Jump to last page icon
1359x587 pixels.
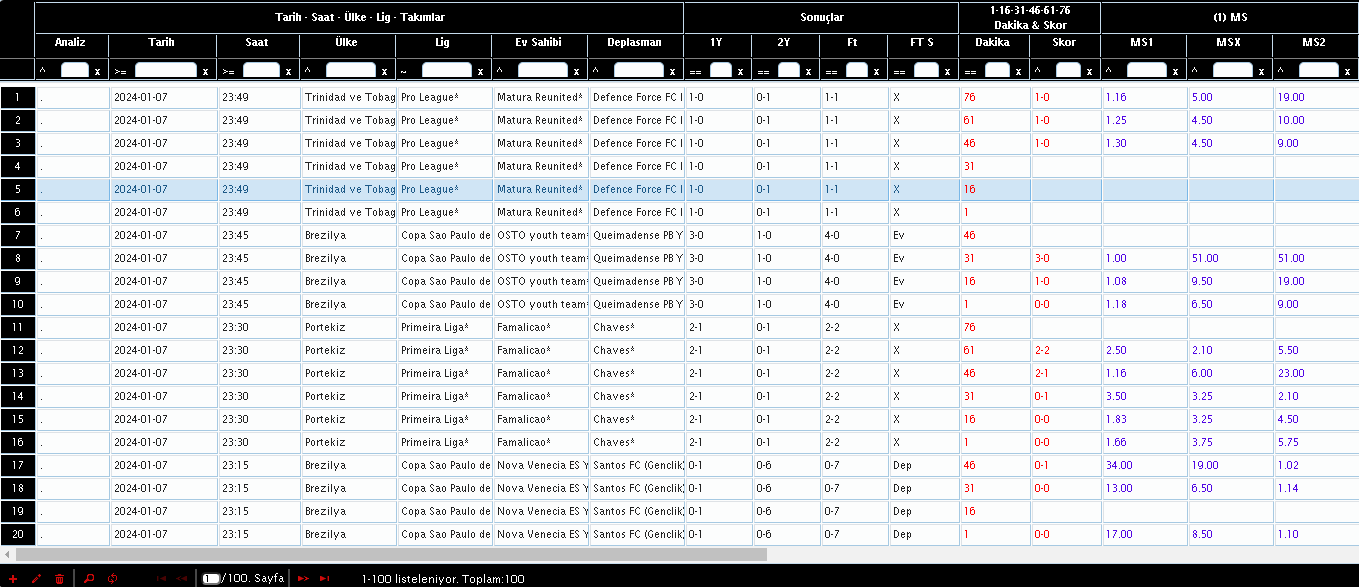coord(325,578)
